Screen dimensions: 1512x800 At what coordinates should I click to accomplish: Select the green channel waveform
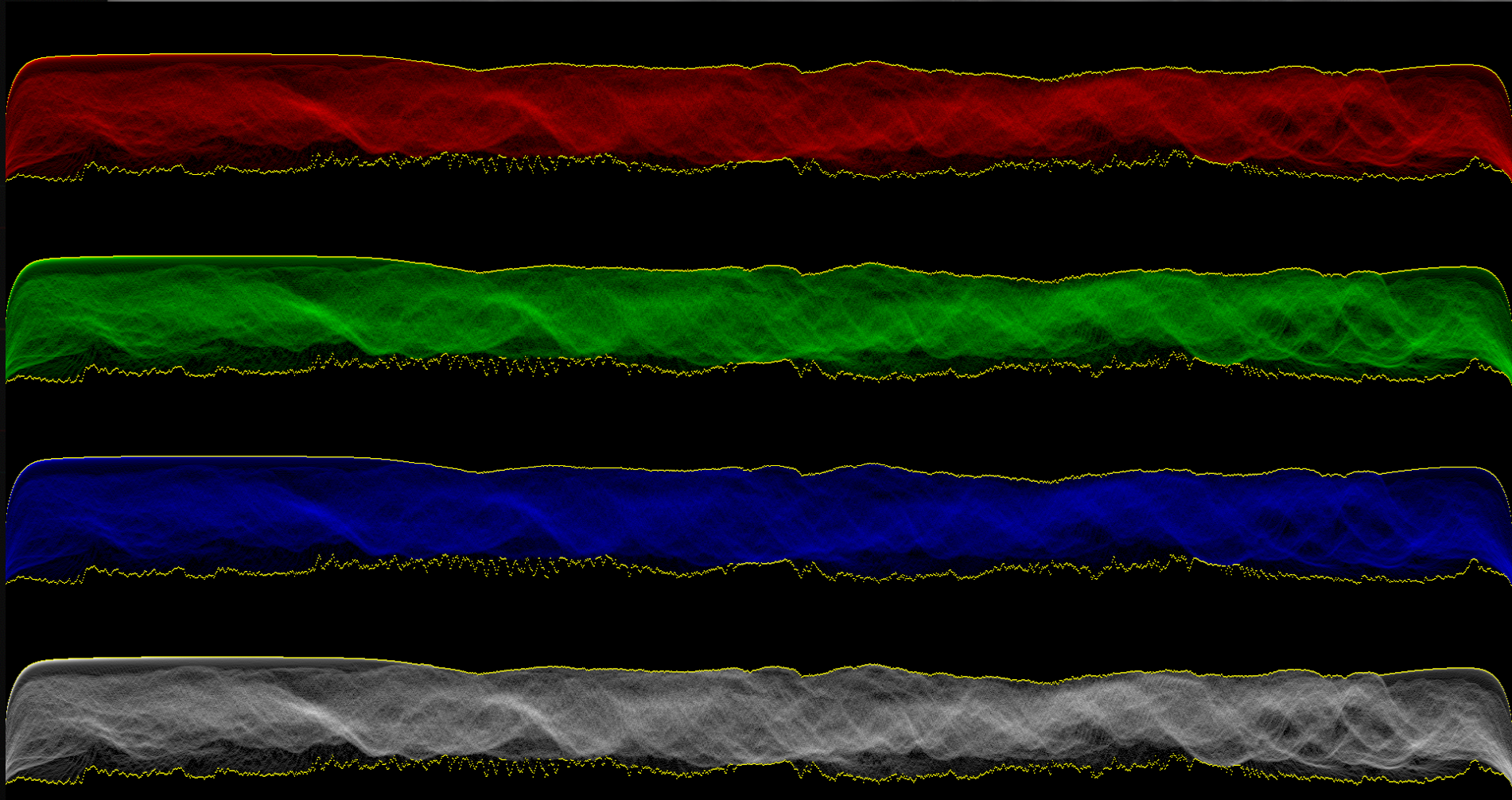pyautogui.click(x=756, y=318)
